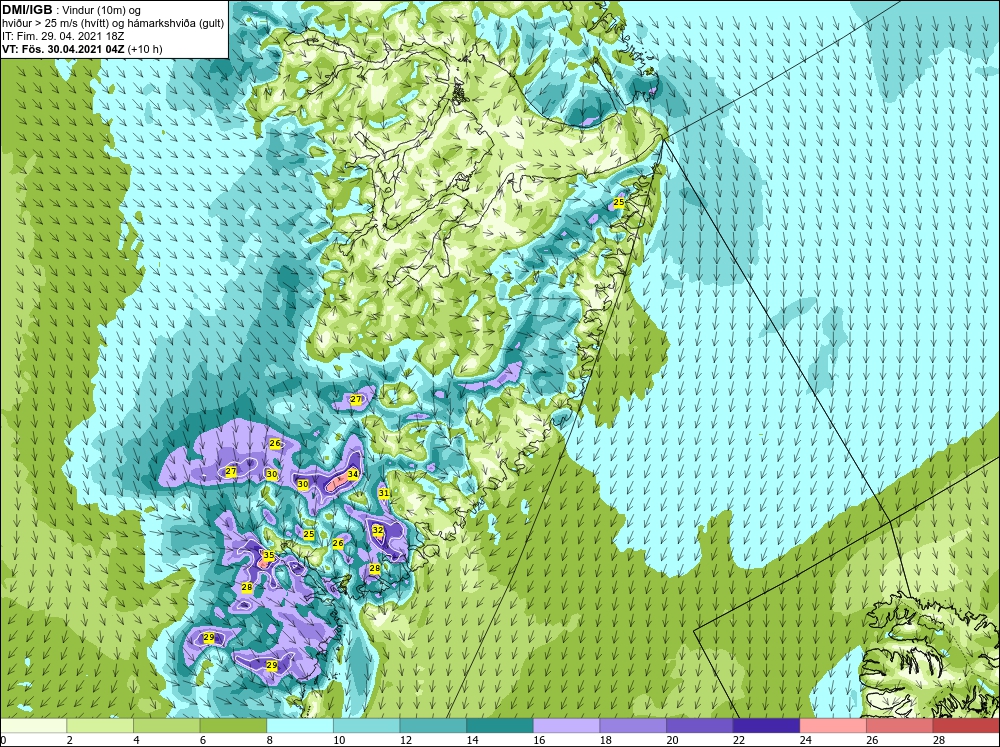Choose the 22–24 m/s deep indigo swatch
The height and width of the screenshot is (747, 1000).
[x=767, y=725]
